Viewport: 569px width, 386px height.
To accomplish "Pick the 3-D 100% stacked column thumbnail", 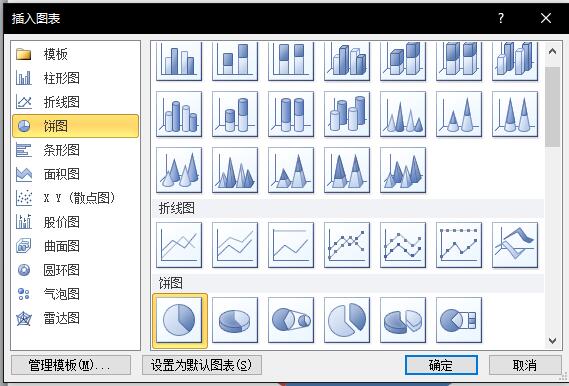I will pos(459,61).
